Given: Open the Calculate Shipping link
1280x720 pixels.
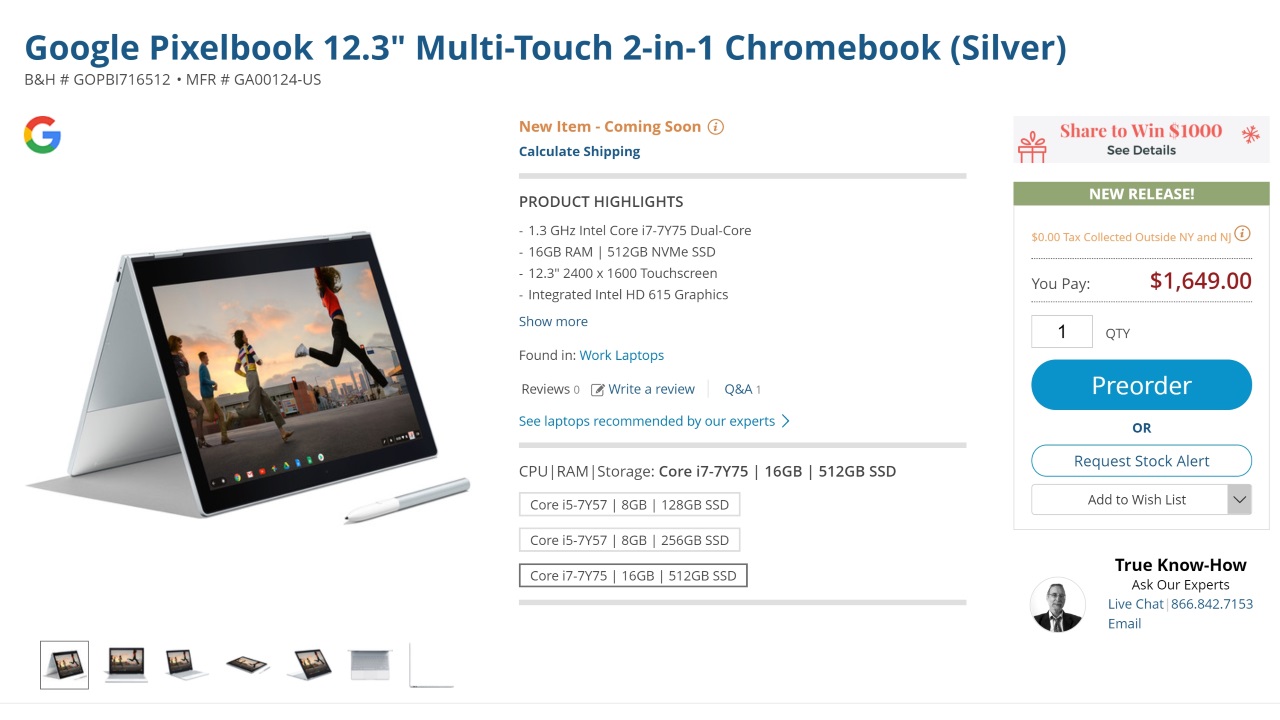Looking at the screenshot, I should click(x=579, y=152).
